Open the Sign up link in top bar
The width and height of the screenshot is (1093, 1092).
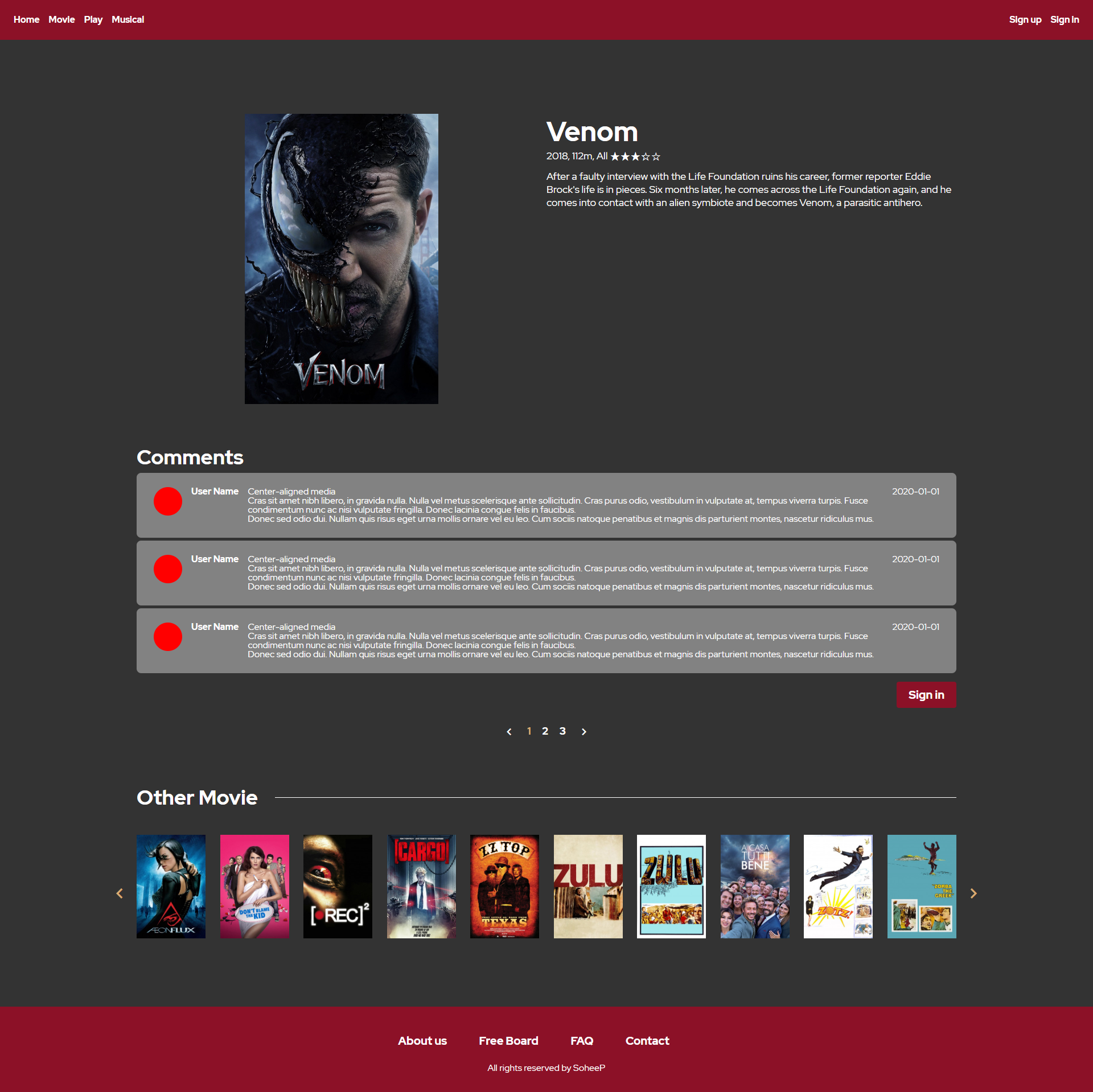point(1025,19)
